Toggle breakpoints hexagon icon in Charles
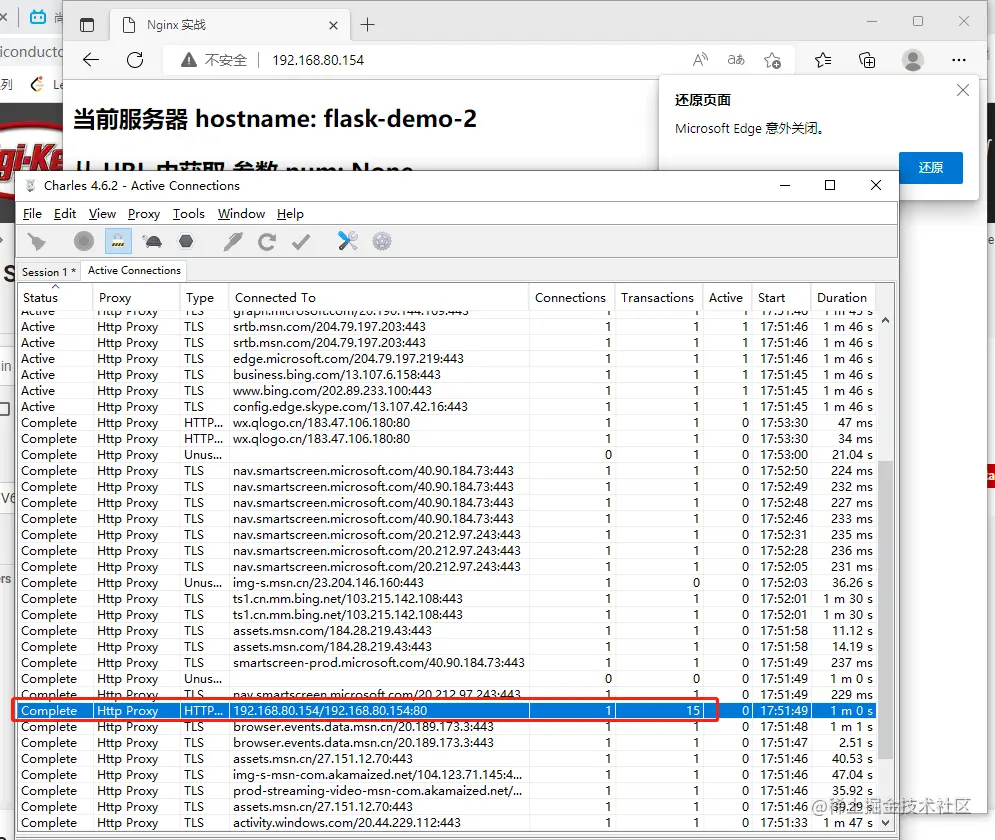 pyautogui.click(x=186, y=242)
